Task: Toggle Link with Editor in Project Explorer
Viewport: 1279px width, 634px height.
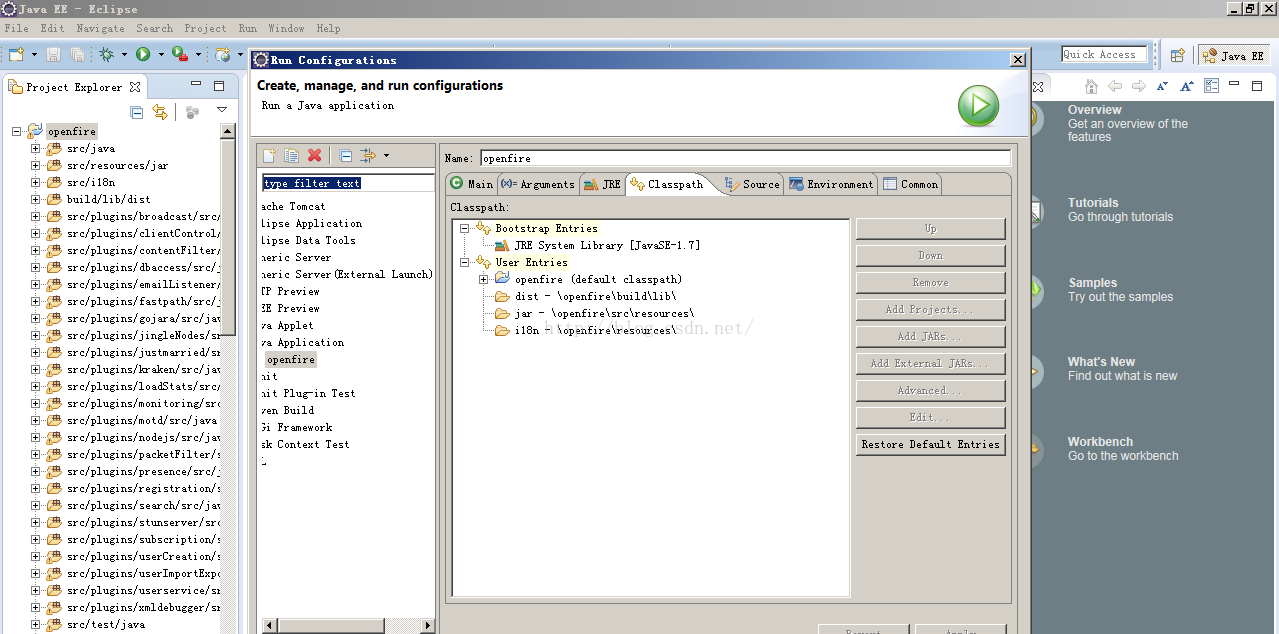Action: coord(160,112)
